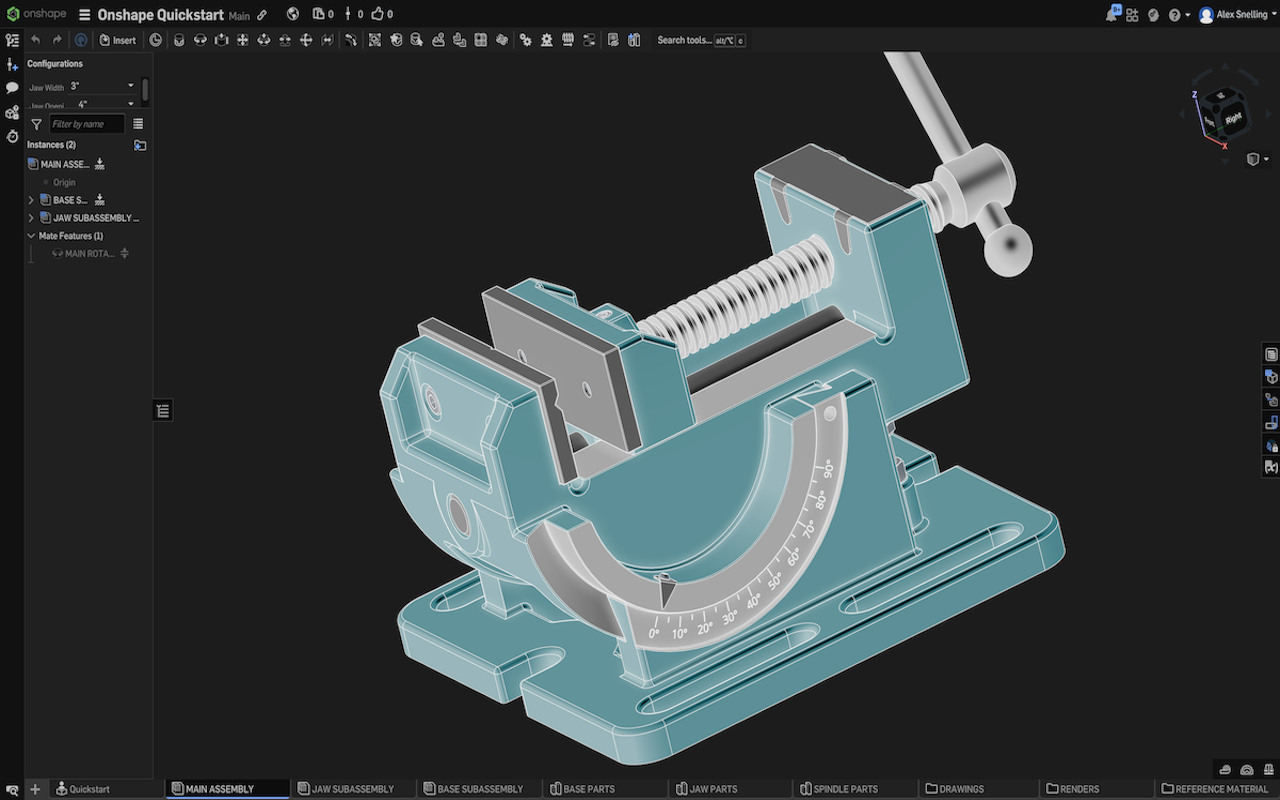Click the instance filter funnel icon
The height and width of the screenshot is (800, 1280).
pos(36,124)
